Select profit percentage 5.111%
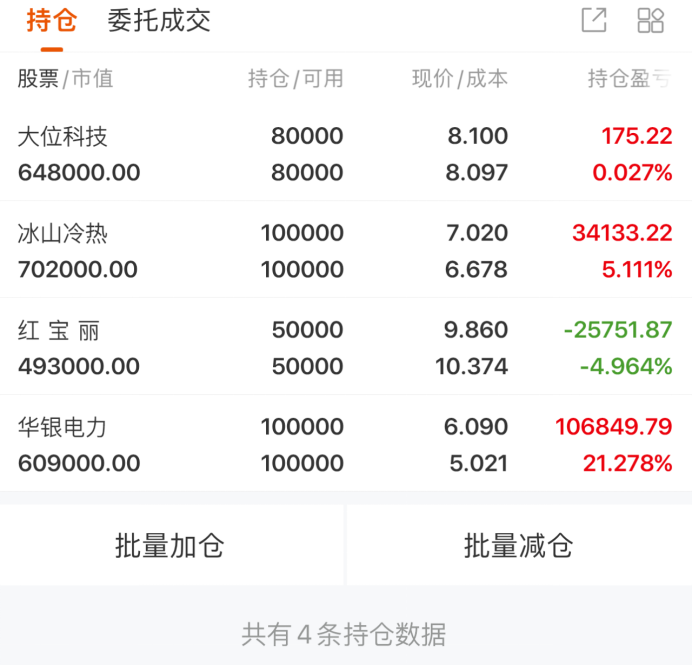This screenshot has width=693, height=666. point(637,270)
